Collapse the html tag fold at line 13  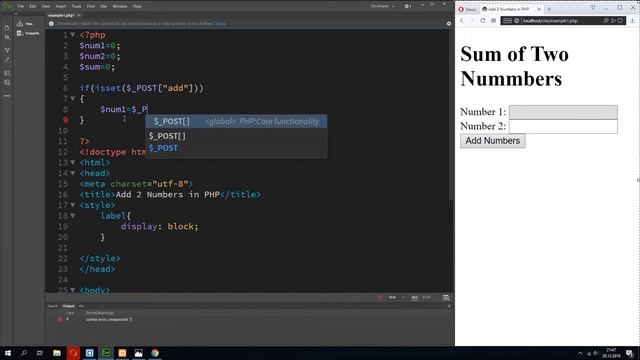(73, 162)
